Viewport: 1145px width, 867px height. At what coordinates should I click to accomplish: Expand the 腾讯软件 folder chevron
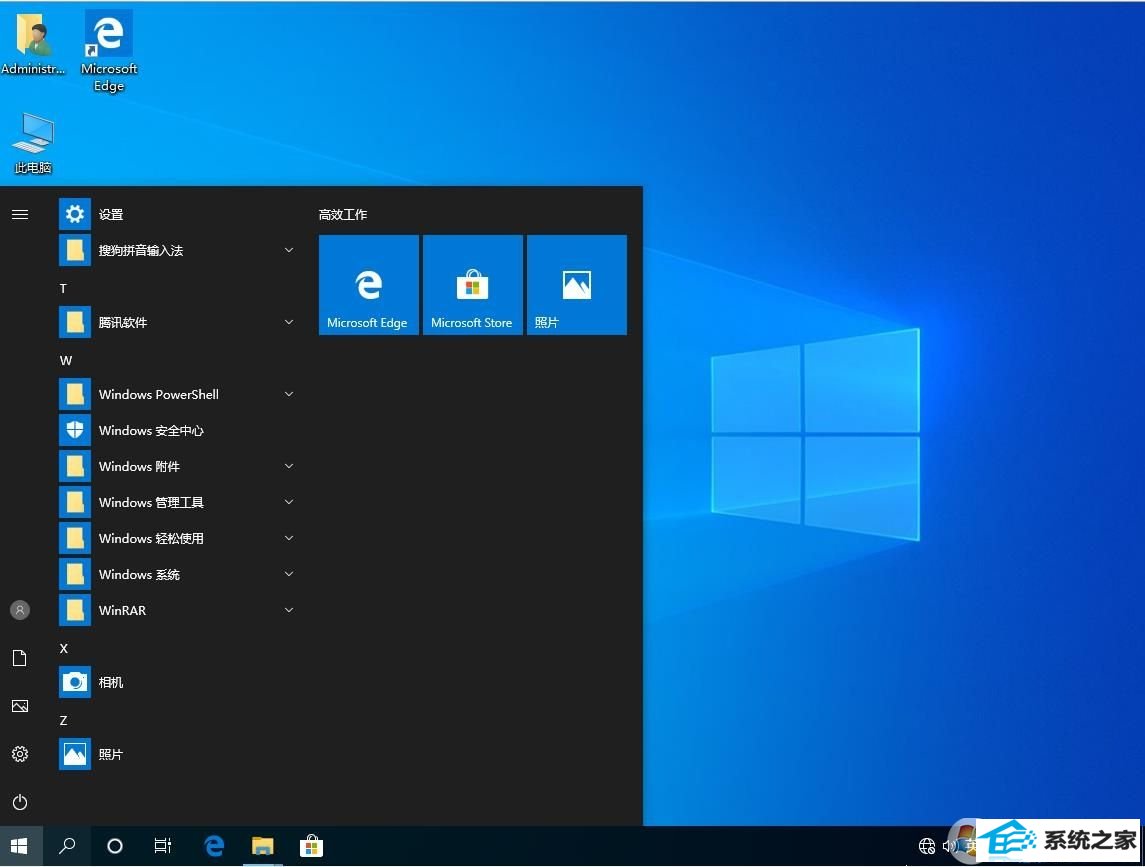pos(289,322)
